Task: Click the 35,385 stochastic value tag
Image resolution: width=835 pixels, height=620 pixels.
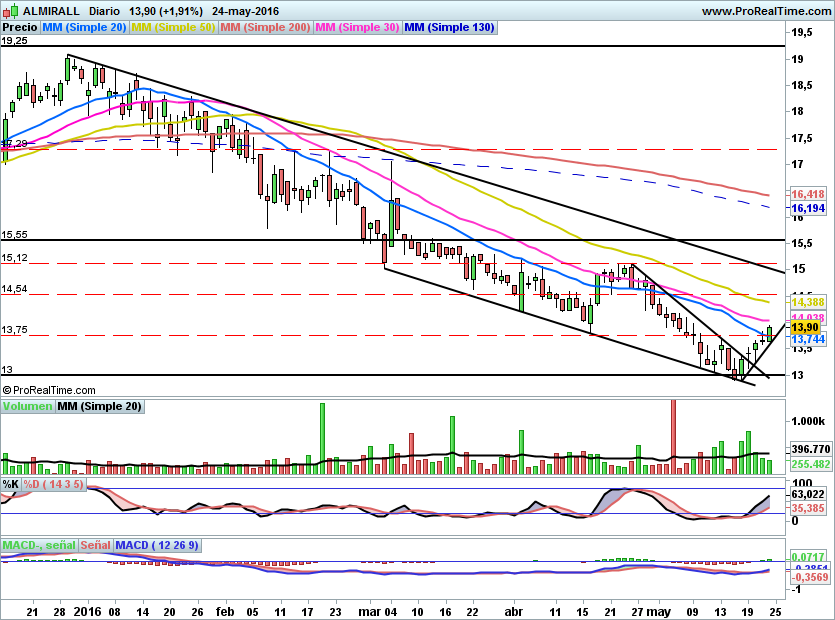Action: 808,508
